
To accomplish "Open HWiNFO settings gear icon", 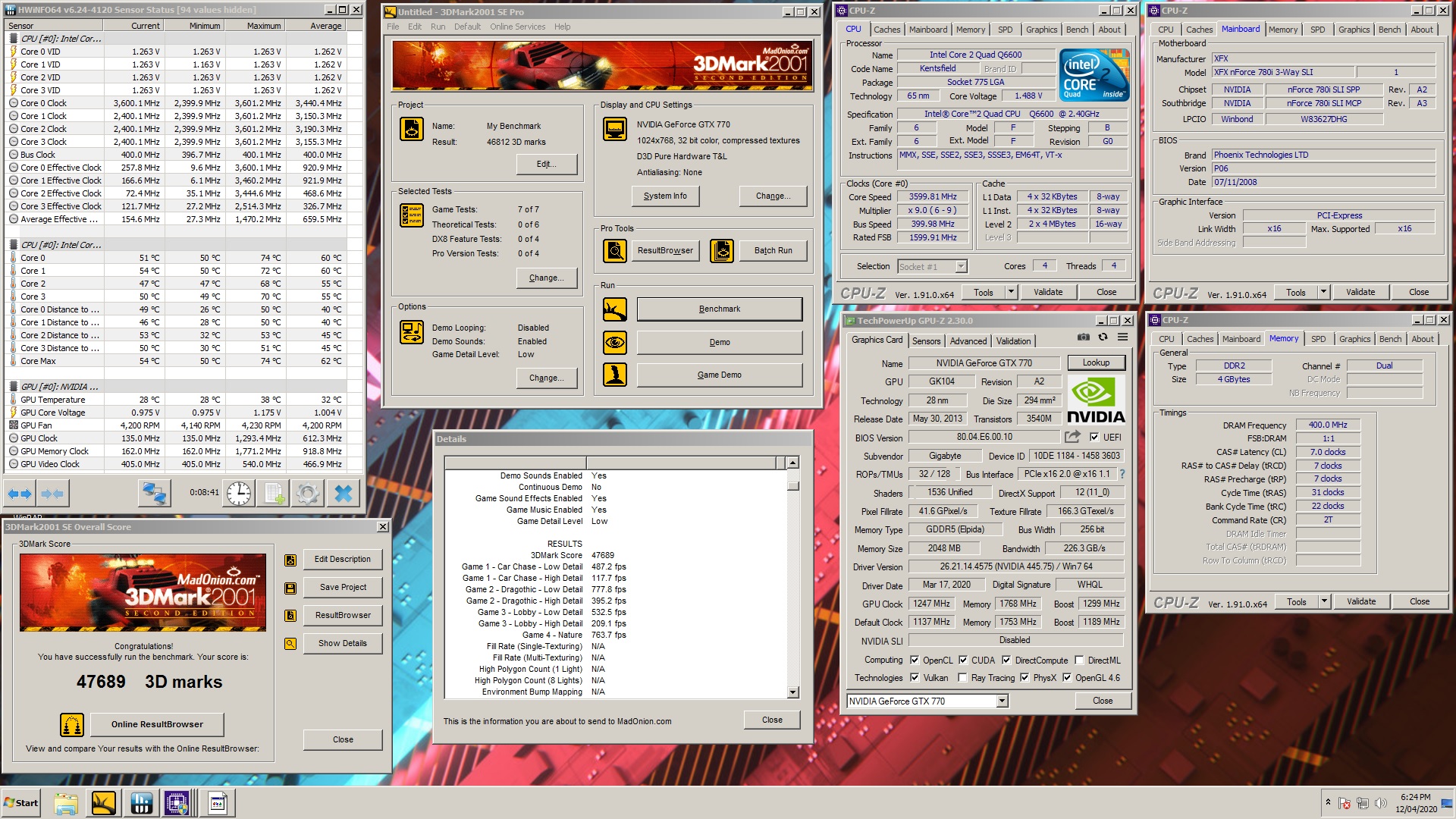I will tap(308, 494).
